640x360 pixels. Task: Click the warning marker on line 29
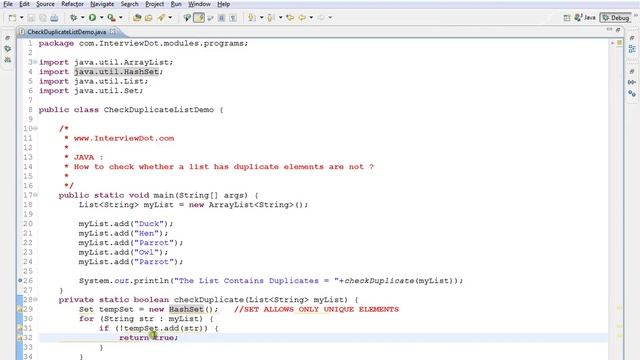20,309
